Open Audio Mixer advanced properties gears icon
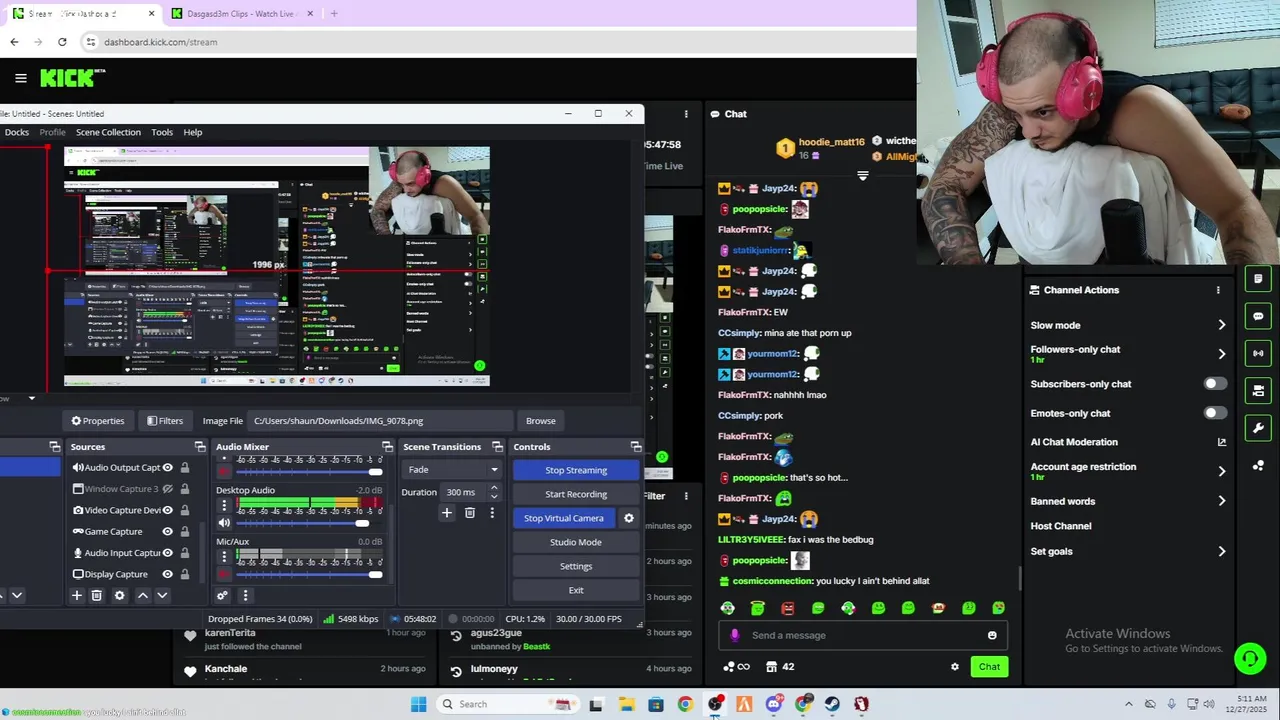This screenshot has width=1280, height=720. point(222,595)
